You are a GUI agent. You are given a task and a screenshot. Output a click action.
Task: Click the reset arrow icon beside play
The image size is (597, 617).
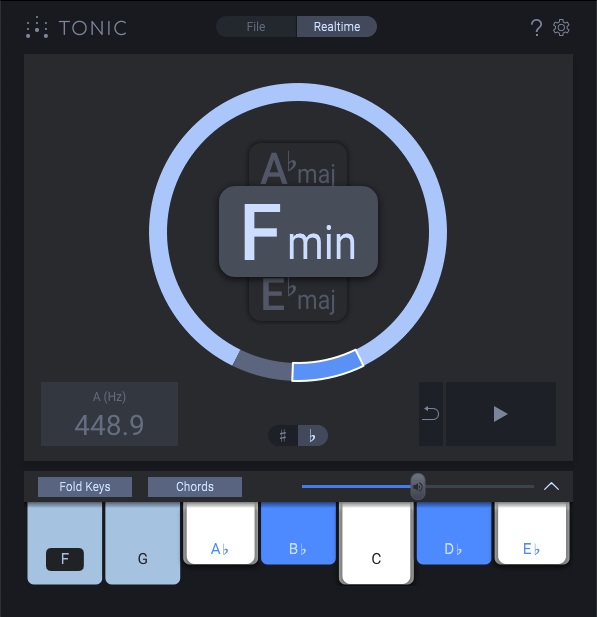[431, 414]
